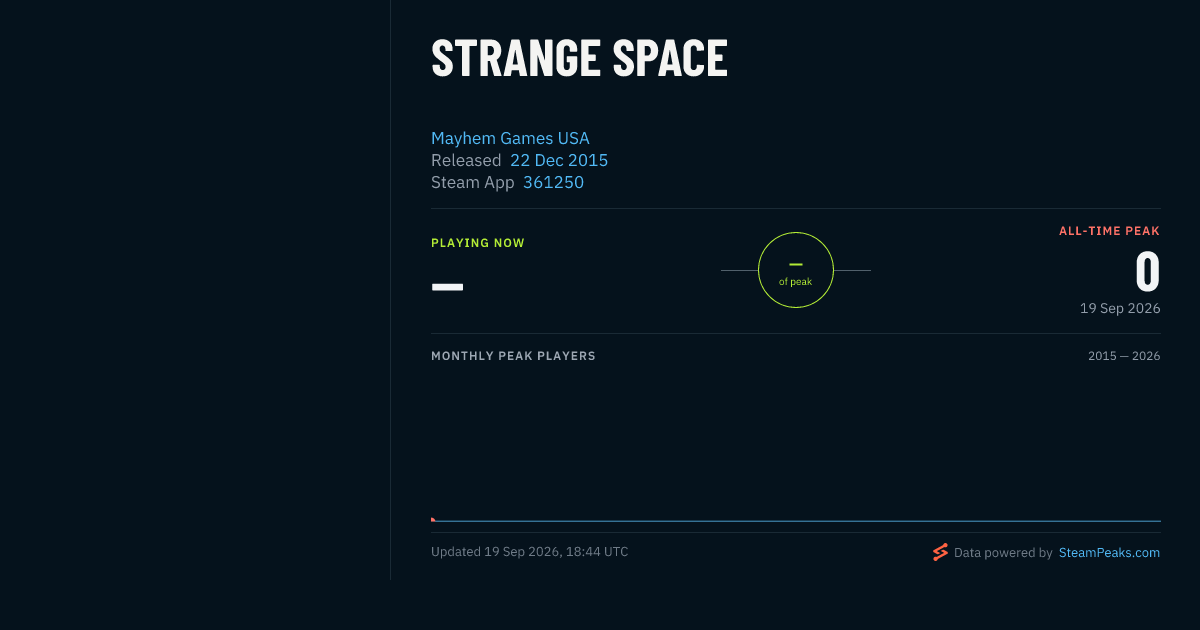Click the SteamPeaks logo icon
Screen dimensions: 1200x630
(940, 552)
